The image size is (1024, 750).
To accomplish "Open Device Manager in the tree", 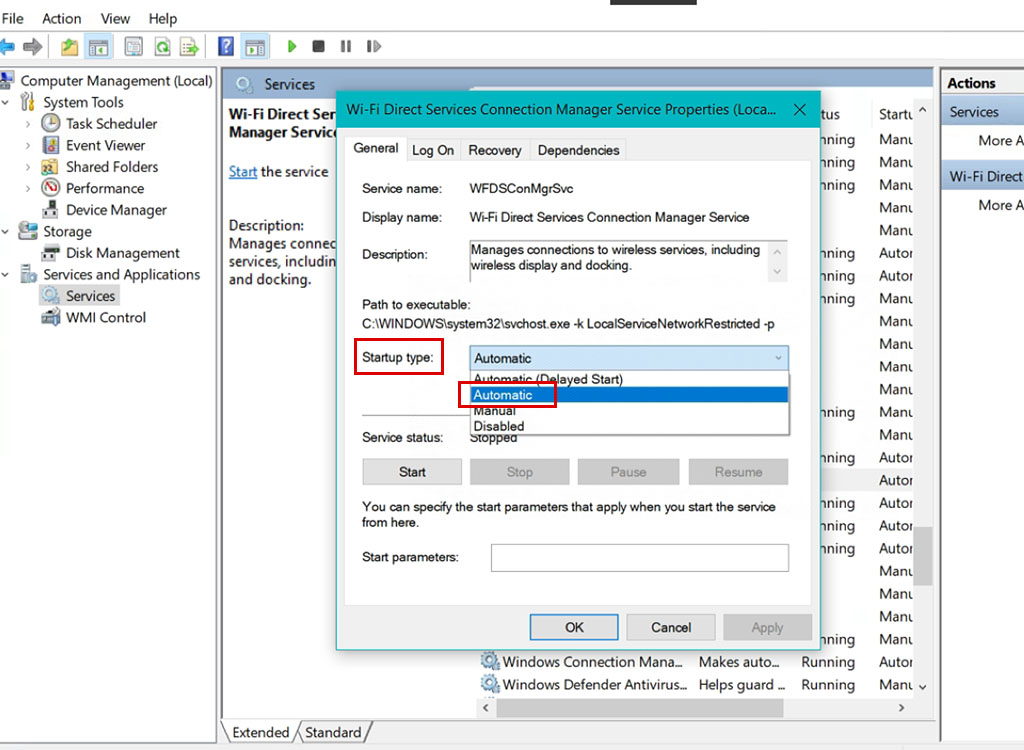I will (x=116, y=210).
